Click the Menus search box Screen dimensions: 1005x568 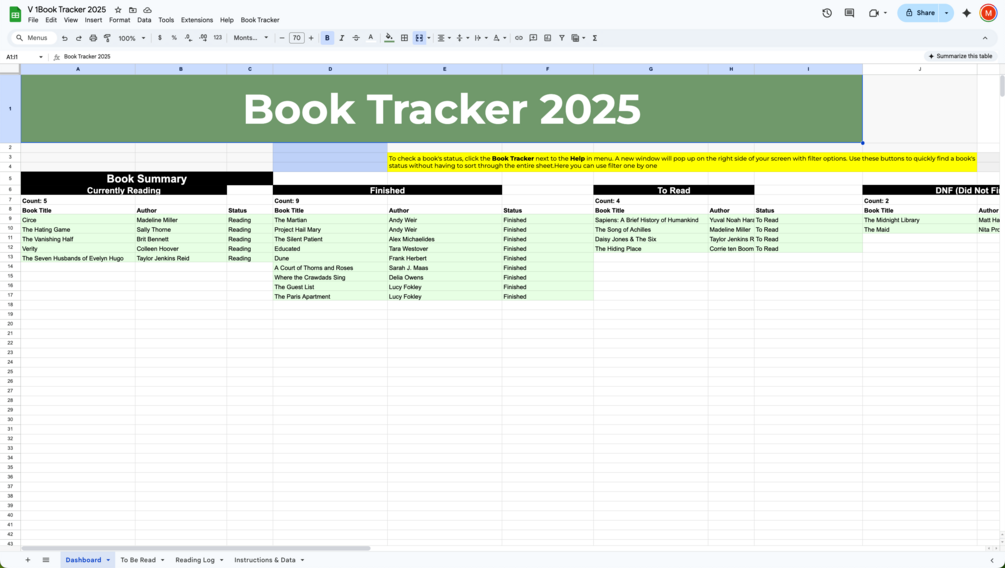pyautogui.click(x=33, y=38)
